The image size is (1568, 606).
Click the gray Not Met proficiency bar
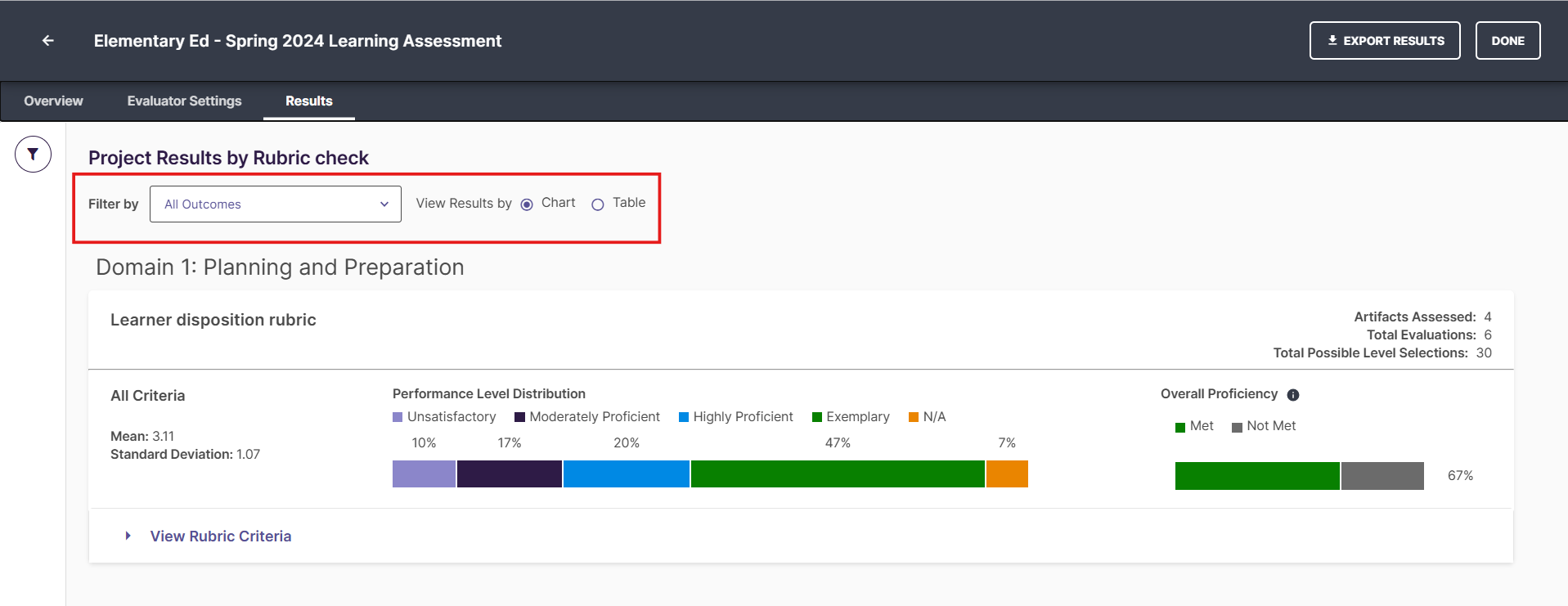point(1382,476)
